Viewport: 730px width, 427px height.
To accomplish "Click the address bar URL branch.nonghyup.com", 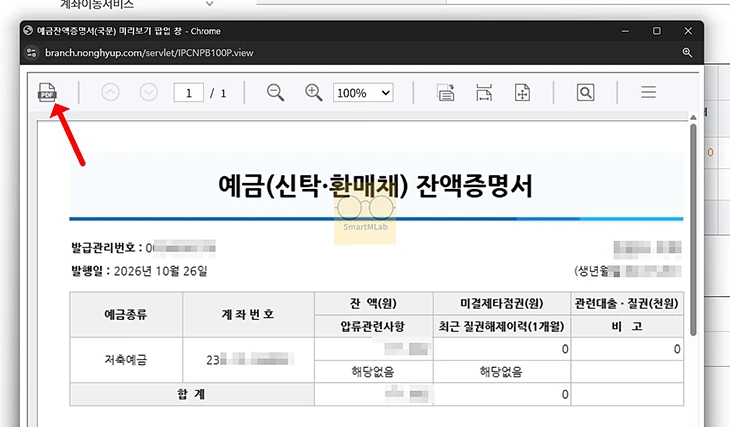I will (149, 53).
